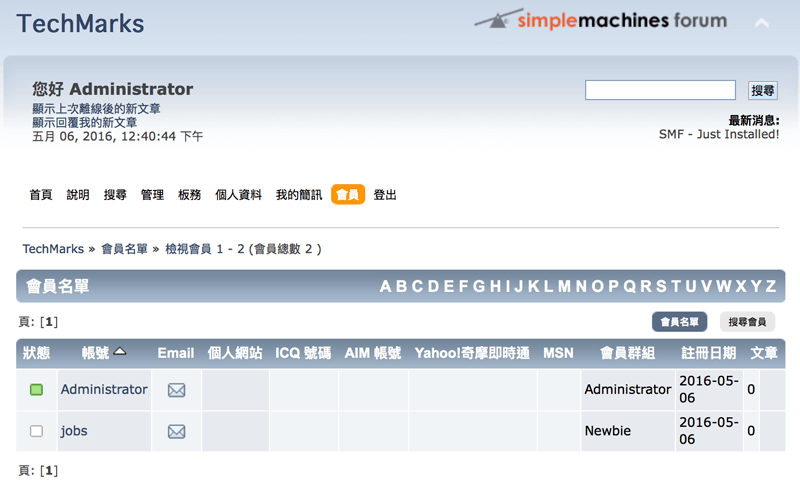
Task: Open the 個人資料 menu item
Action: click(x=238, y=195)
